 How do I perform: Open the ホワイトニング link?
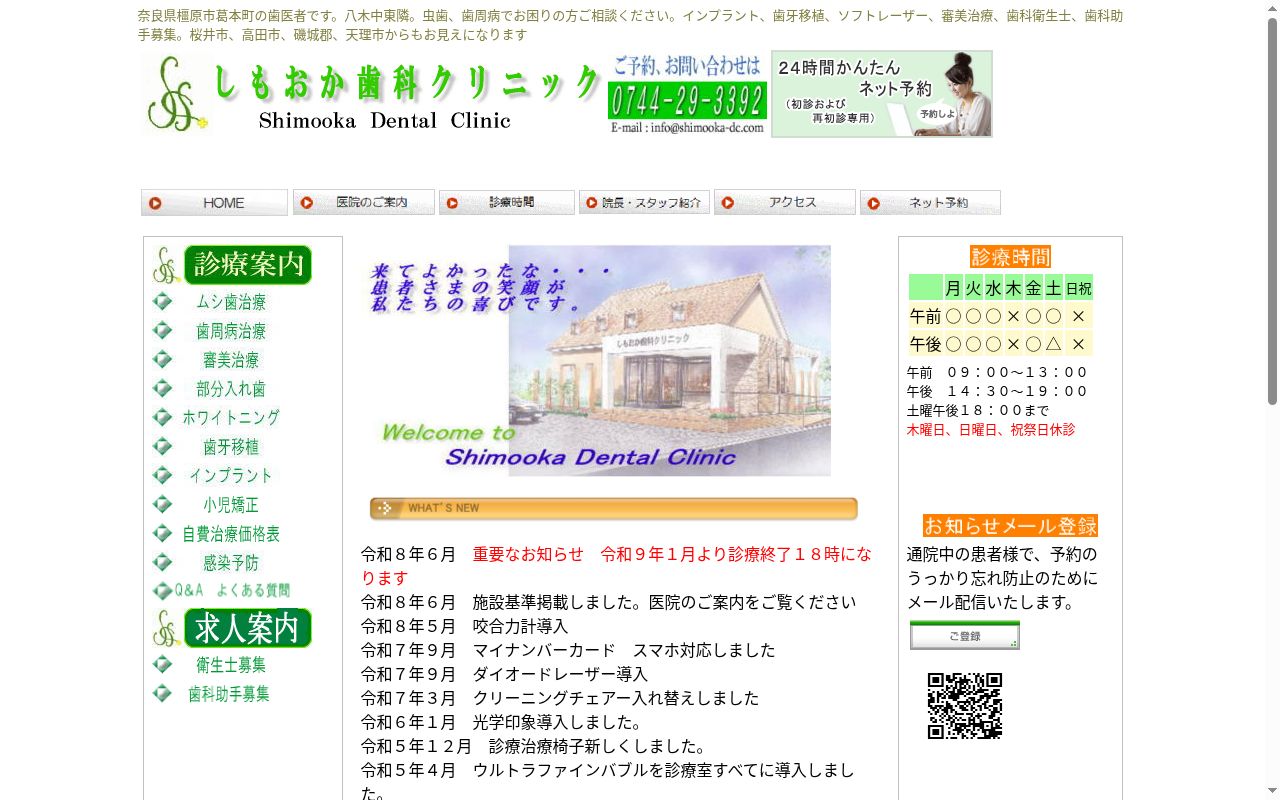pyautogui.click(x=231, y=418)
